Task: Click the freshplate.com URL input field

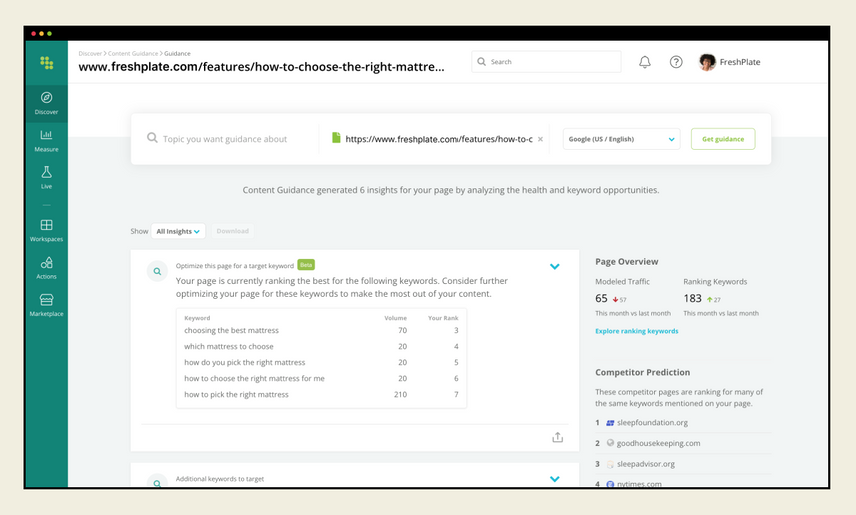Action: 439,139
